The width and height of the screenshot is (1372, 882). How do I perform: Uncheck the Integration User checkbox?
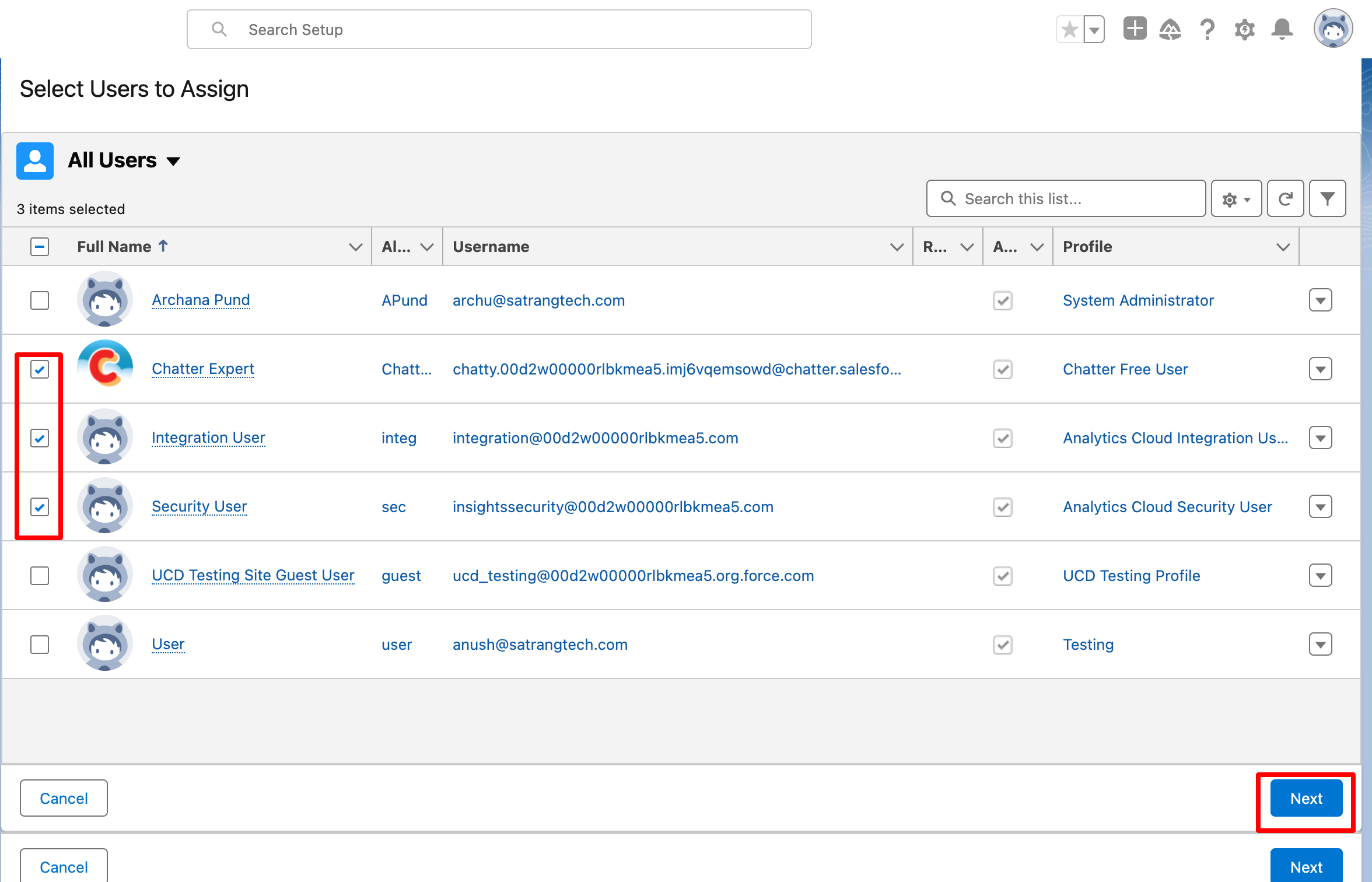click(x=40, y=438)
